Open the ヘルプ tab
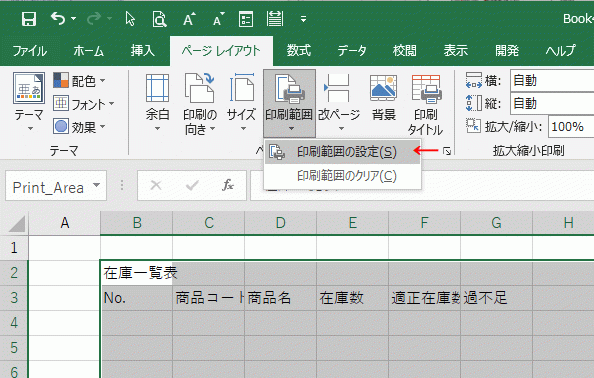The width and height of the screenshot is (594, 378). [x=560, y=51]
